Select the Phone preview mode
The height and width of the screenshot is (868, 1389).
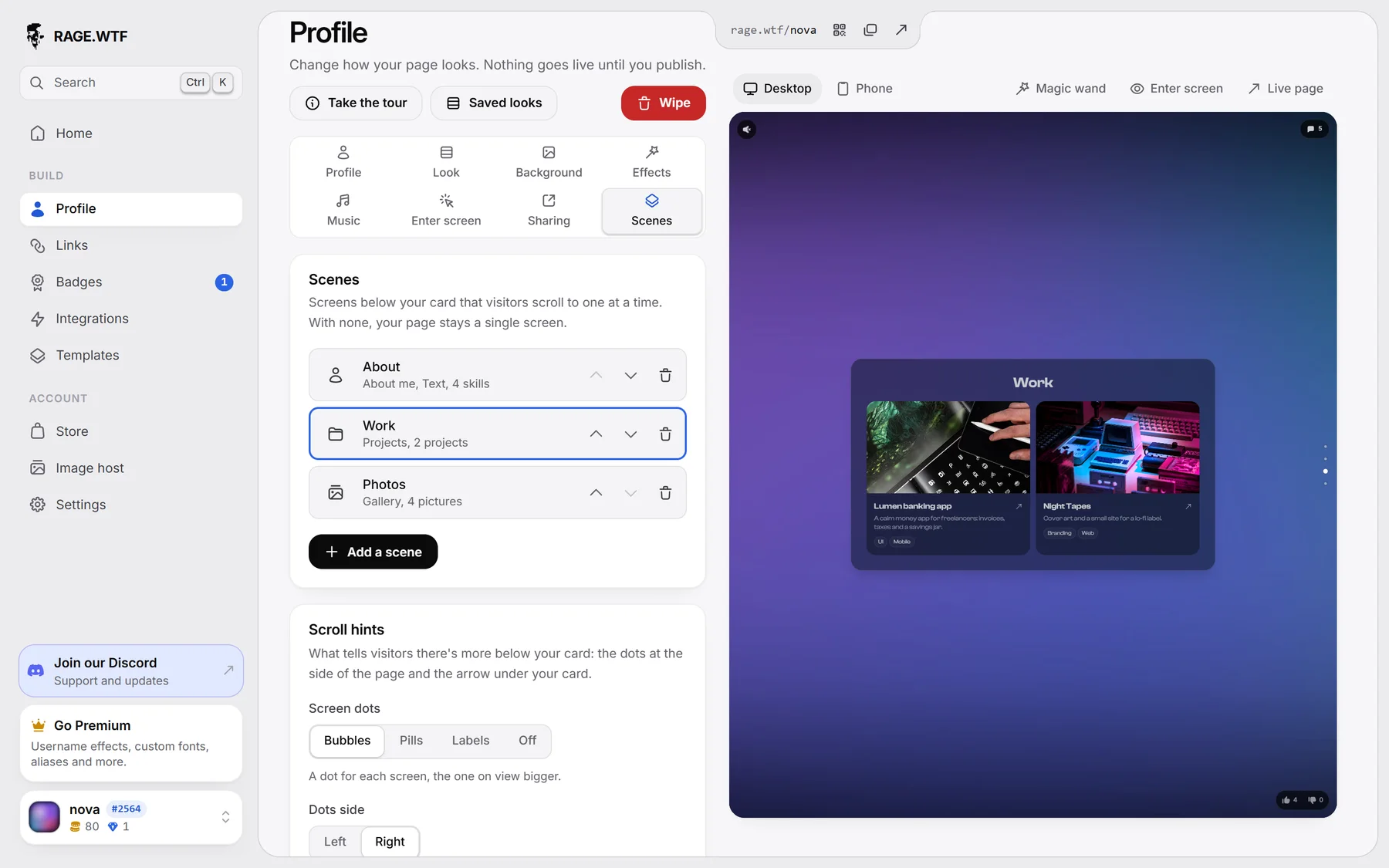click(864, 89)
